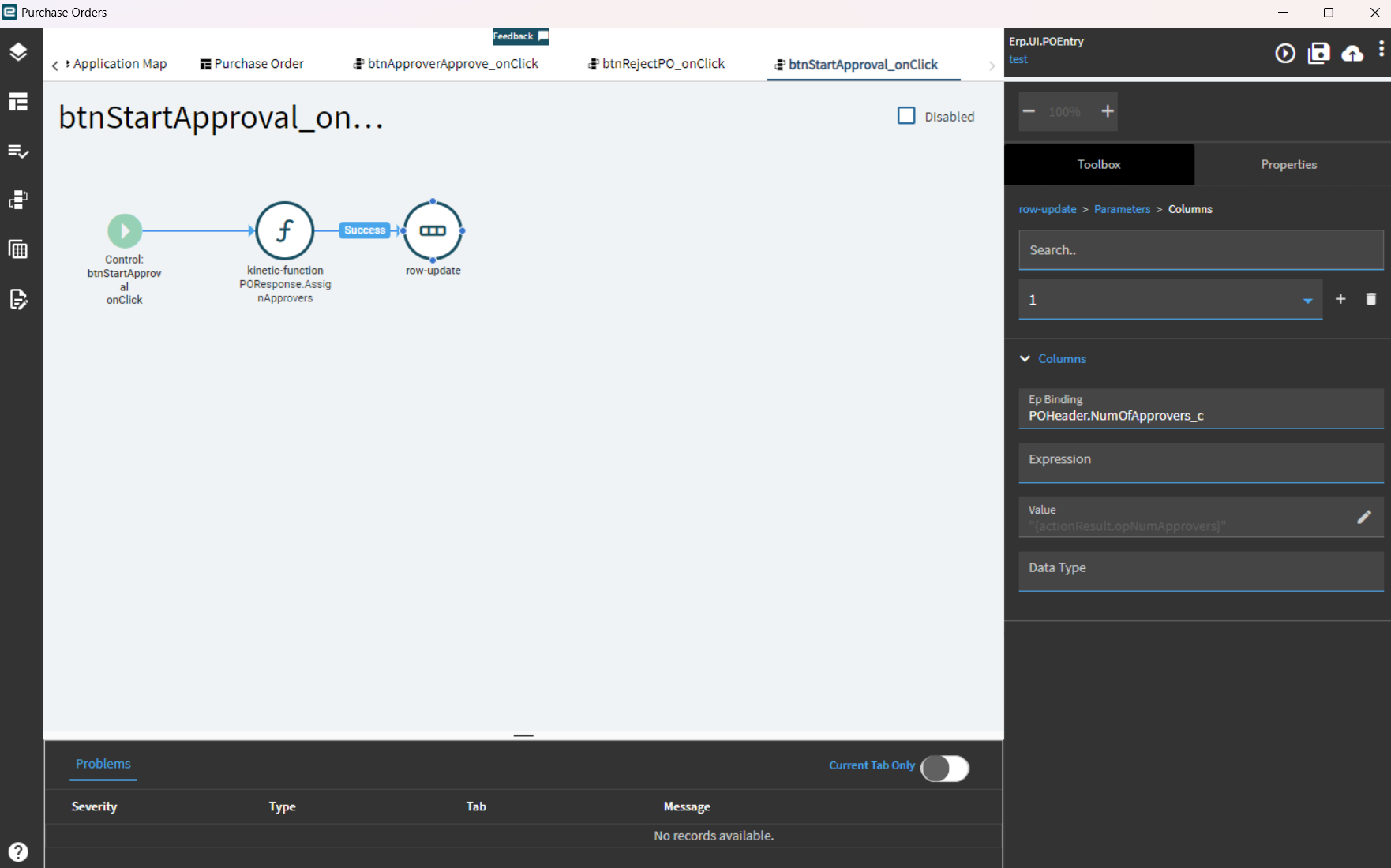Open the three-dot overflow menu
Screen dimensions: 1391x868
click(1381, 49)
